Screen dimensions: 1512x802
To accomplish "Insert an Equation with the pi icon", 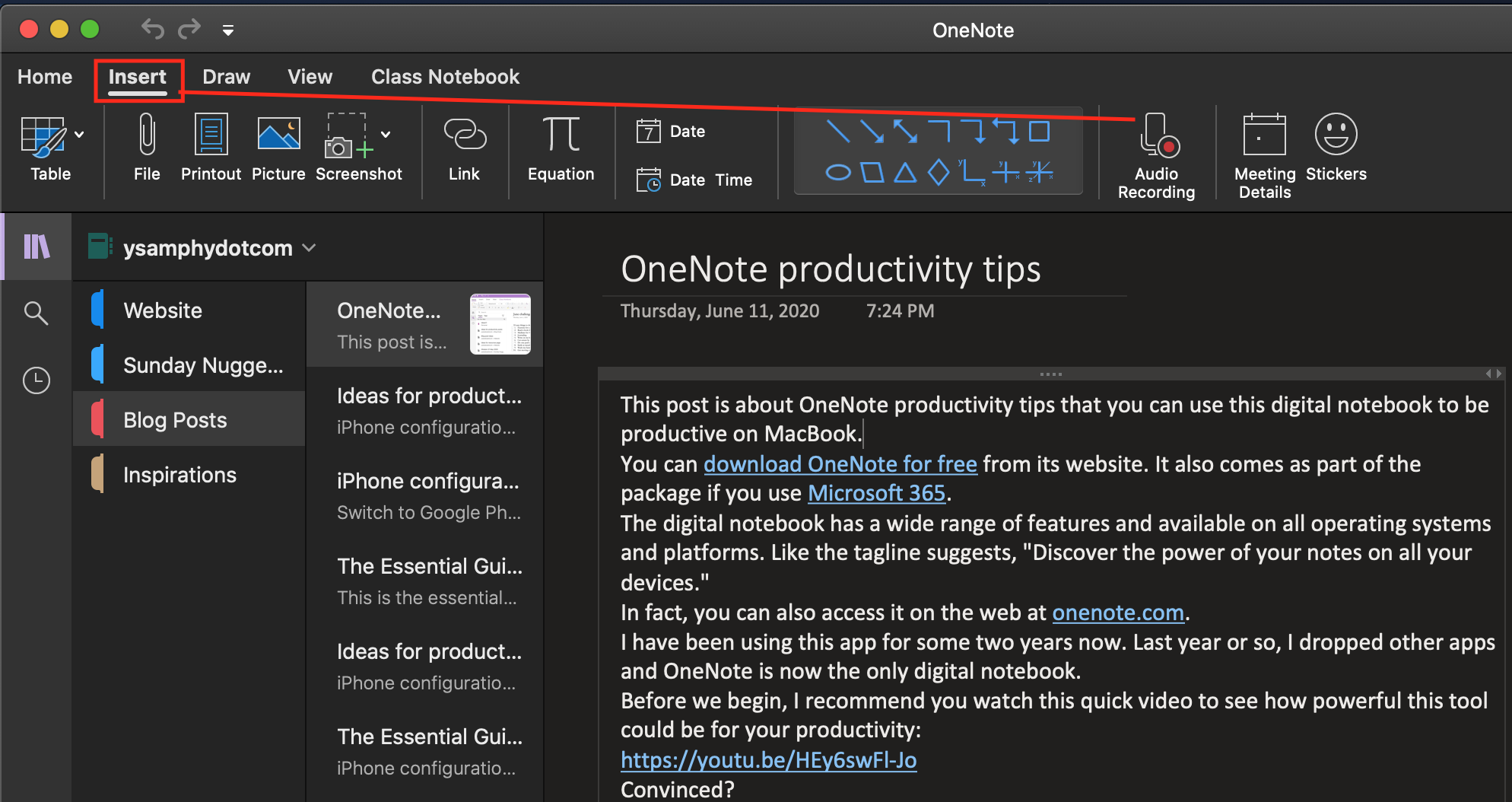I will coord(561,148).
